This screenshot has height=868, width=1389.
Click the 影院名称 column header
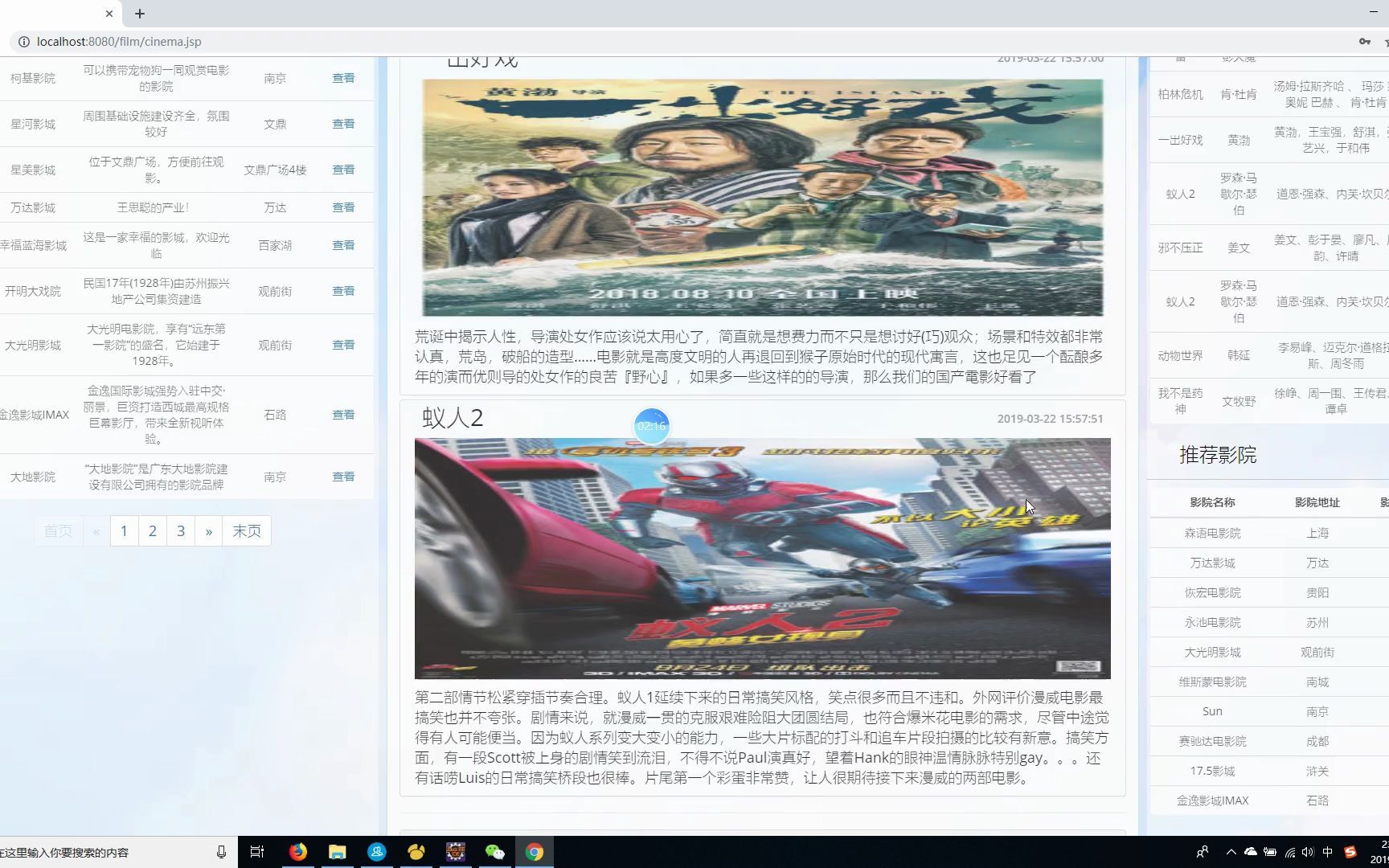(x=1212, y=502)
